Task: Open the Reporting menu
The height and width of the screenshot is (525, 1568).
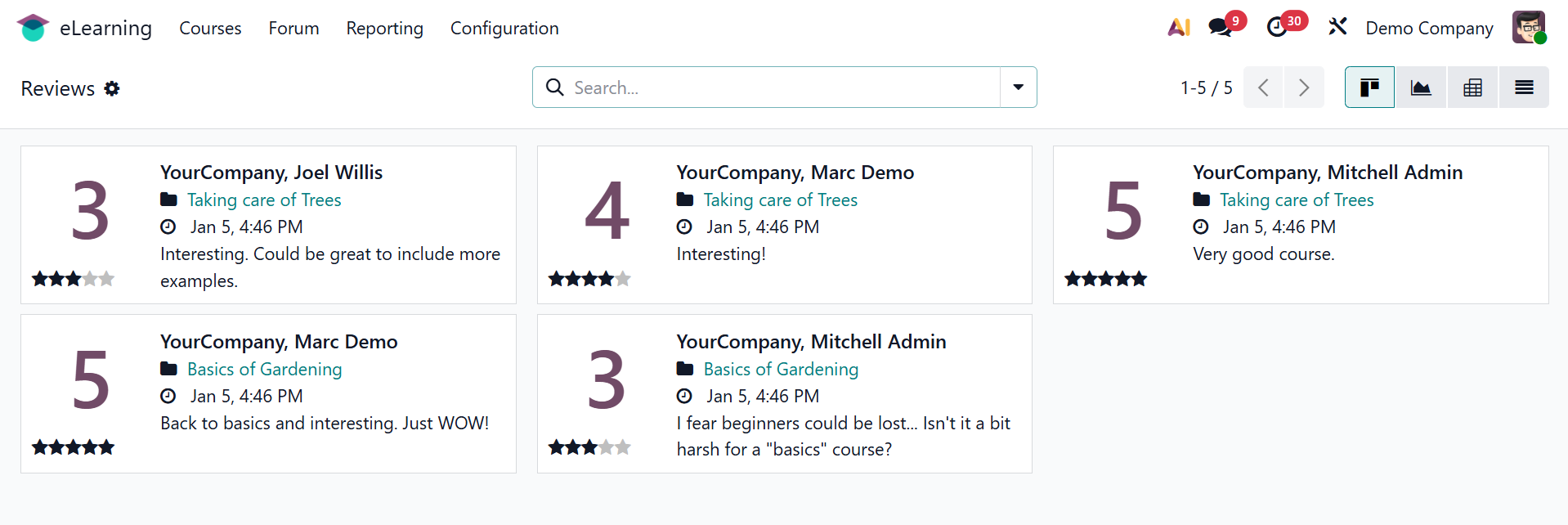Action: pos(384,28)
